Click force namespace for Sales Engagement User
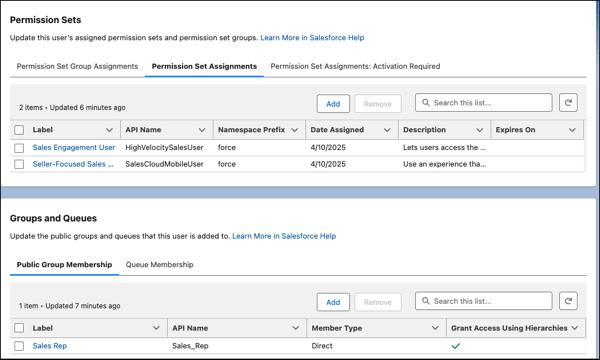 pos(227,147)
